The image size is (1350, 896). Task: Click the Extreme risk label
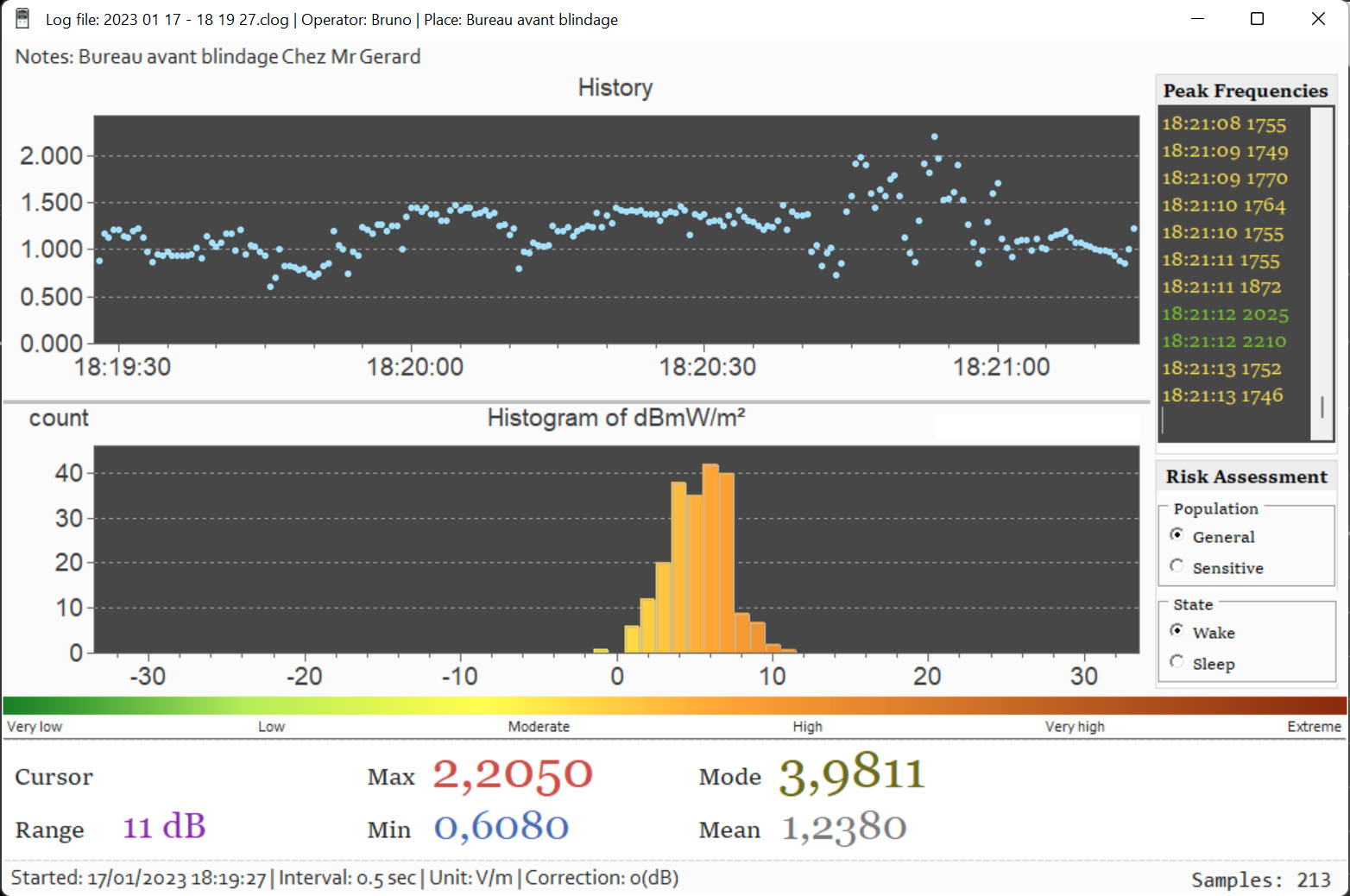[1315, 727]
